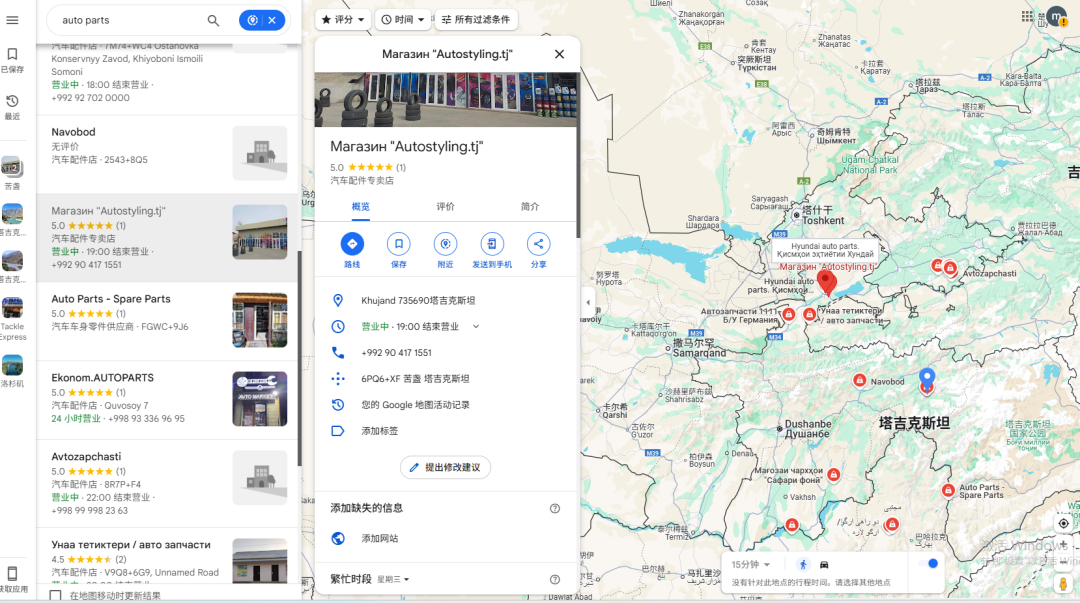The width and height of the screenshot is (1080, 603).
Task: Click the auto parts search input field
Action: 131,20
